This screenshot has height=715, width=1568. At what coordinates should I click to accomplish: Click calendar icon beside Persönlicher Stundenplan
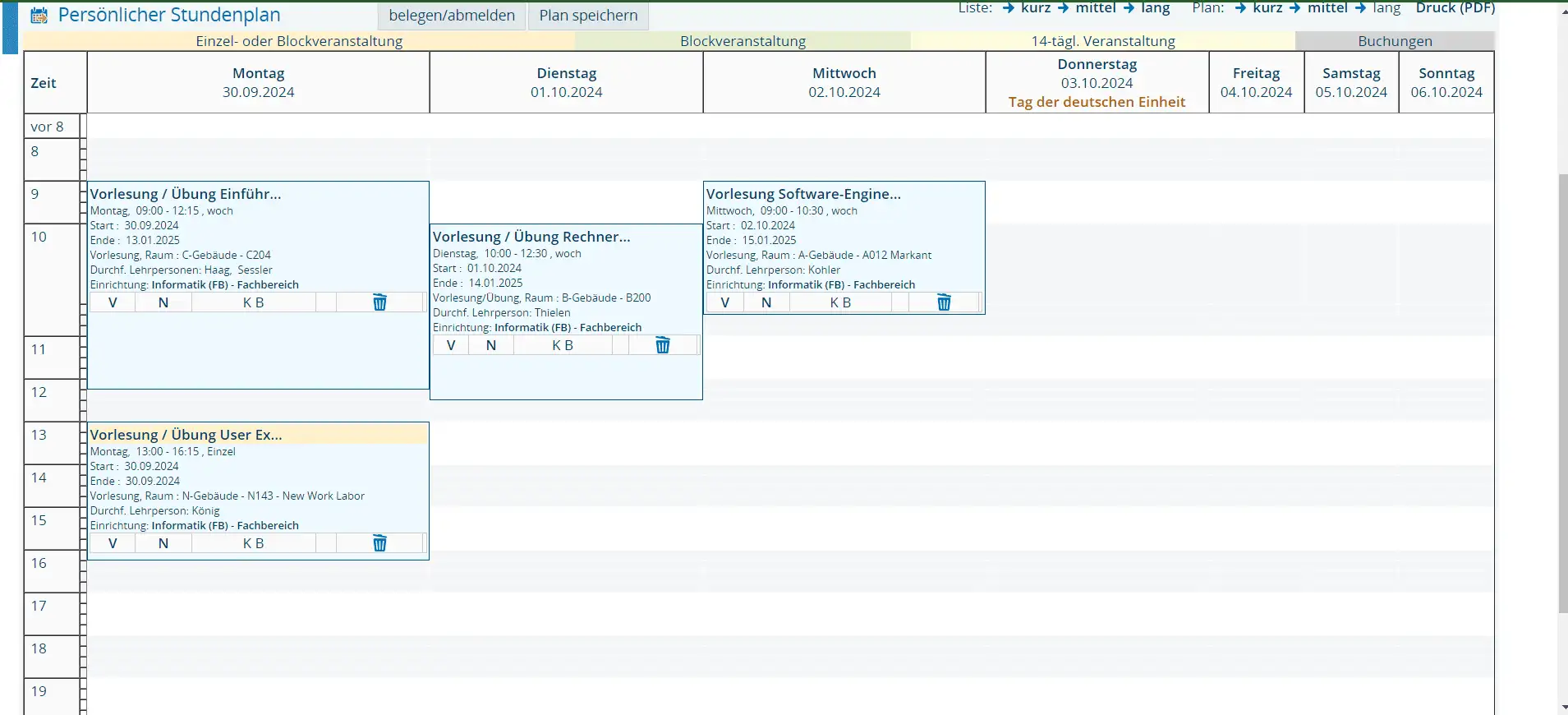(39, 16)
